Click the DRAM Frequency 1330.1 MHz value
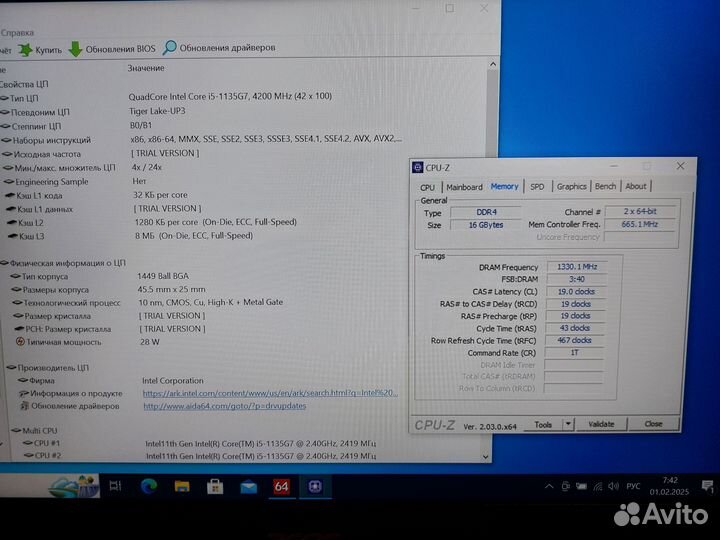This screenshot has width=720, height=540. (577, 267)
